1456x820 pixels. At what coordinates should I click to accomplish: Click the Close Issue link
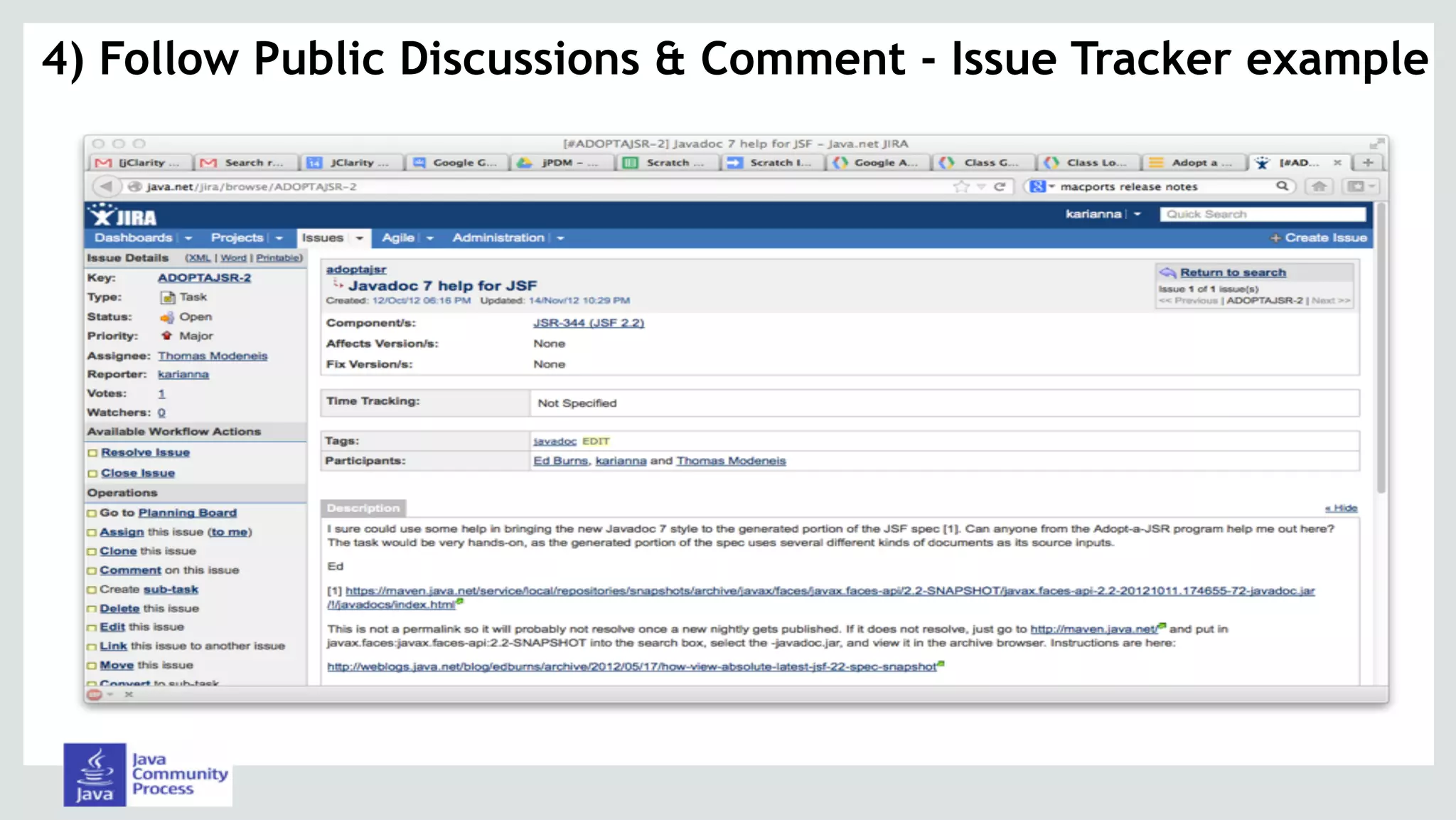tap(138, 473)
